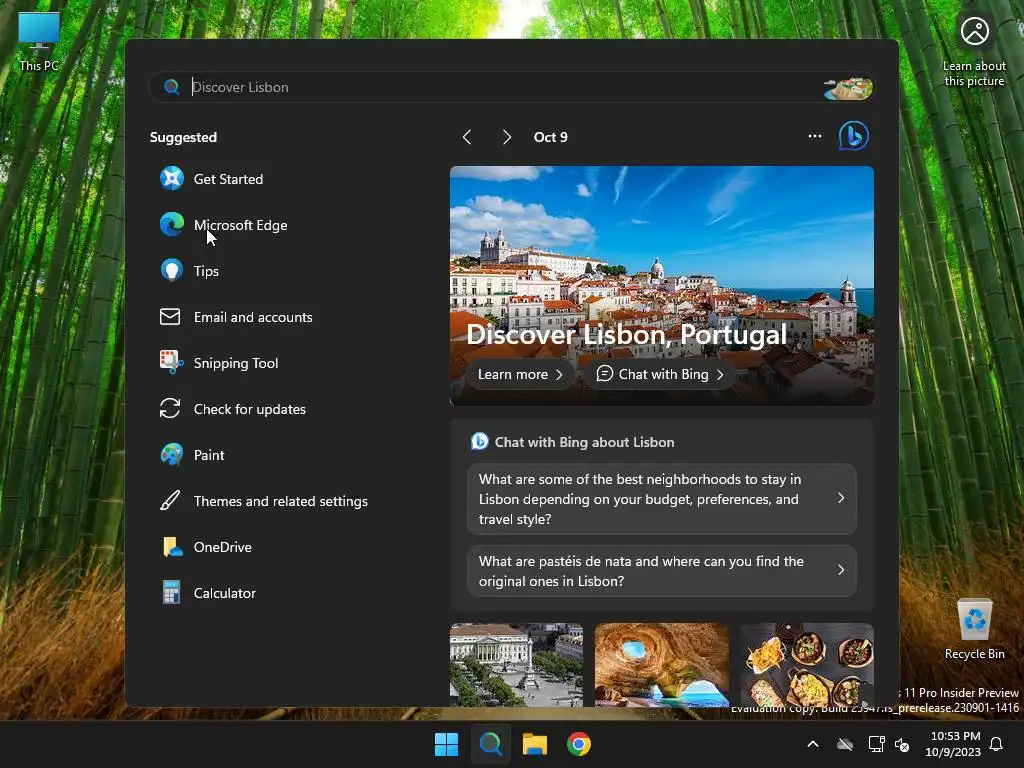This screenshot has width=1024, height=768.
Task: Click the search highlight image in search box
Action: coord(848,88)
